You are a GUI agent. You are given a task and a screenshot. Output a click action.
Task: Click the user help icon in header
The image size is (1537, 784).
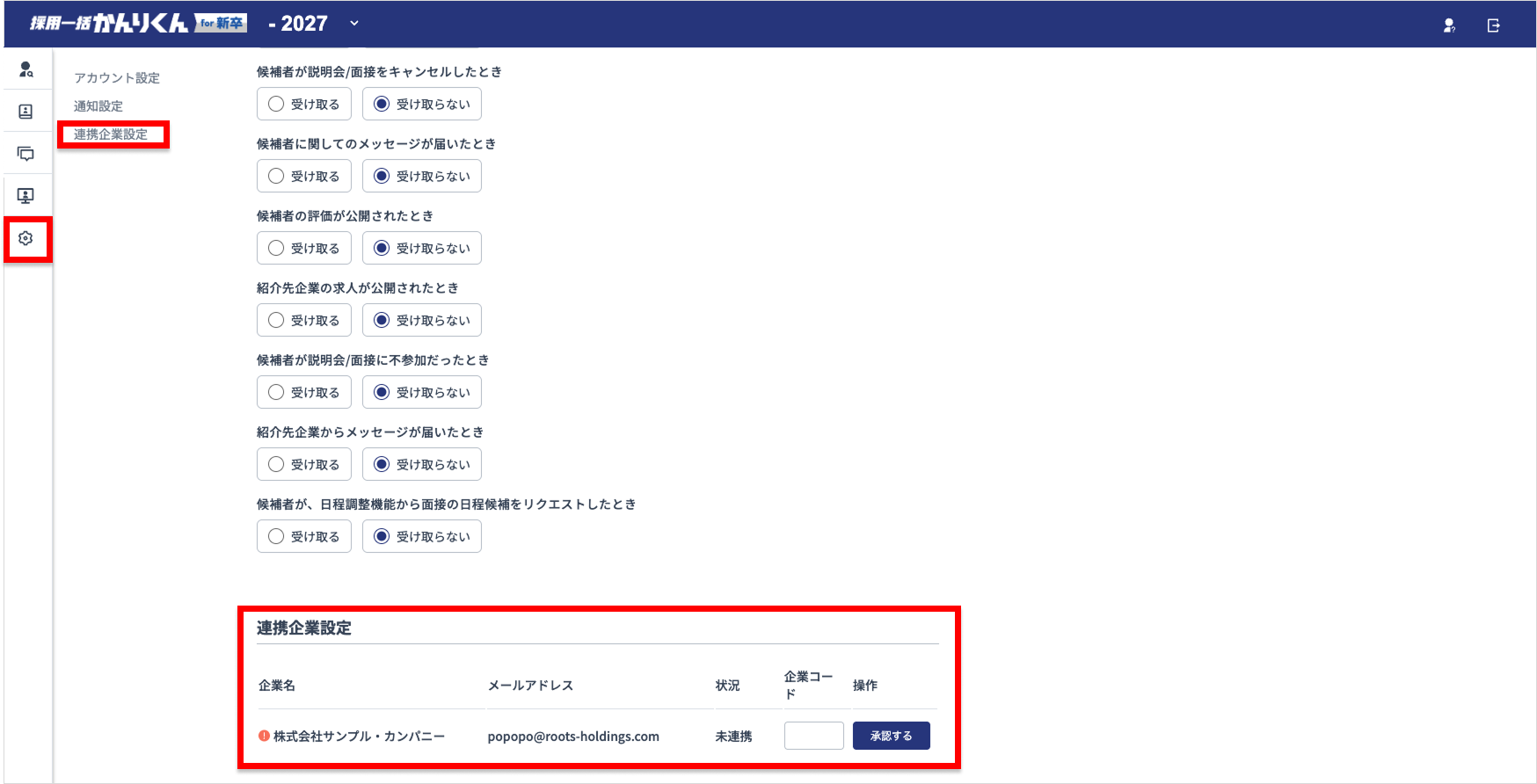click(x=1449, y=25)
